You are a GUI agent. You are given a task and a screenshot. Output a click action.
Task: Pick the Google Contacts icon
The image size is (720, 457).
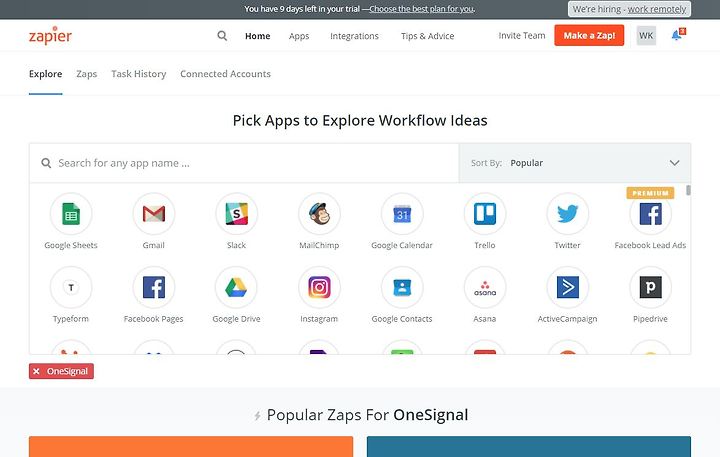click(x=402, y=287)
